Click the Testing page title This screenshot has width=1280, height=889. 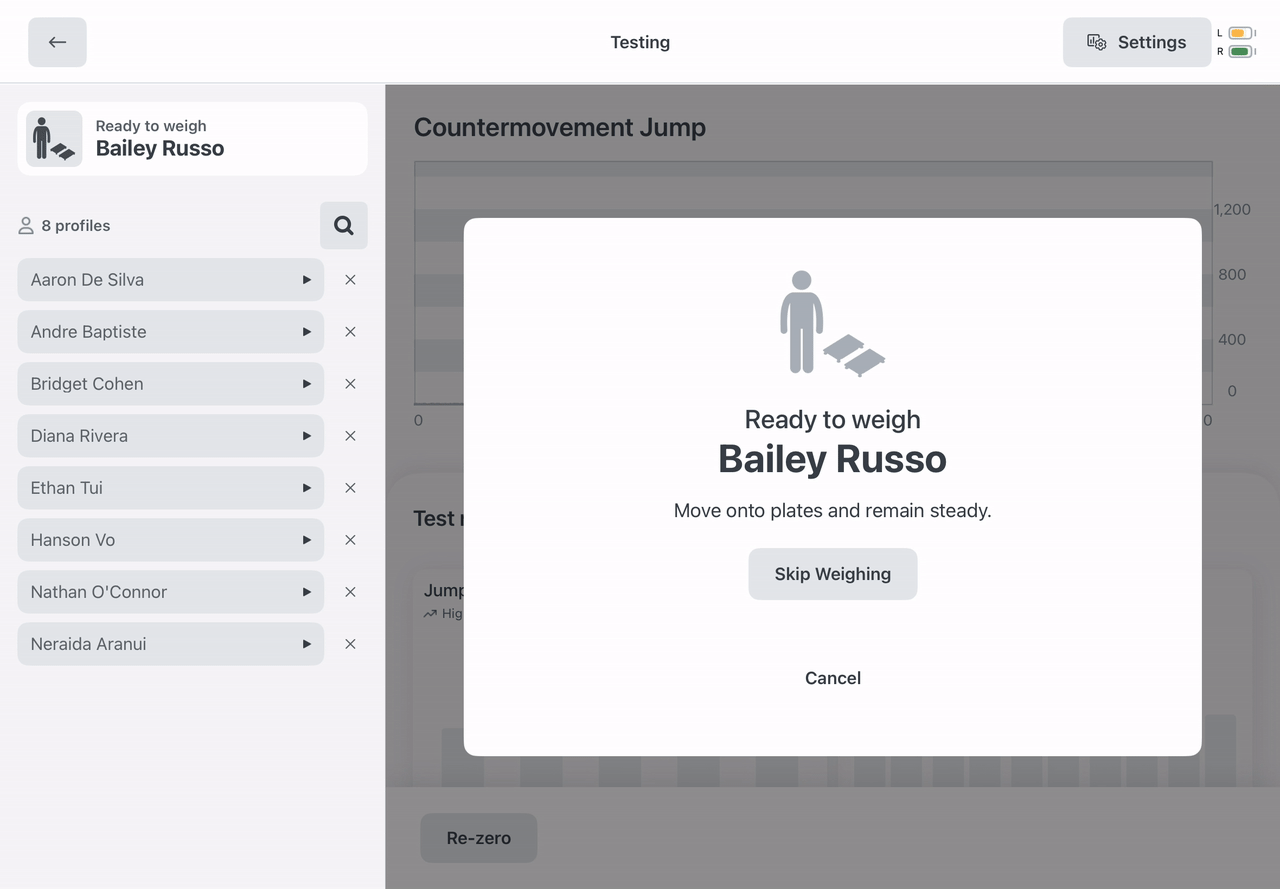click(x=640, y=42)
